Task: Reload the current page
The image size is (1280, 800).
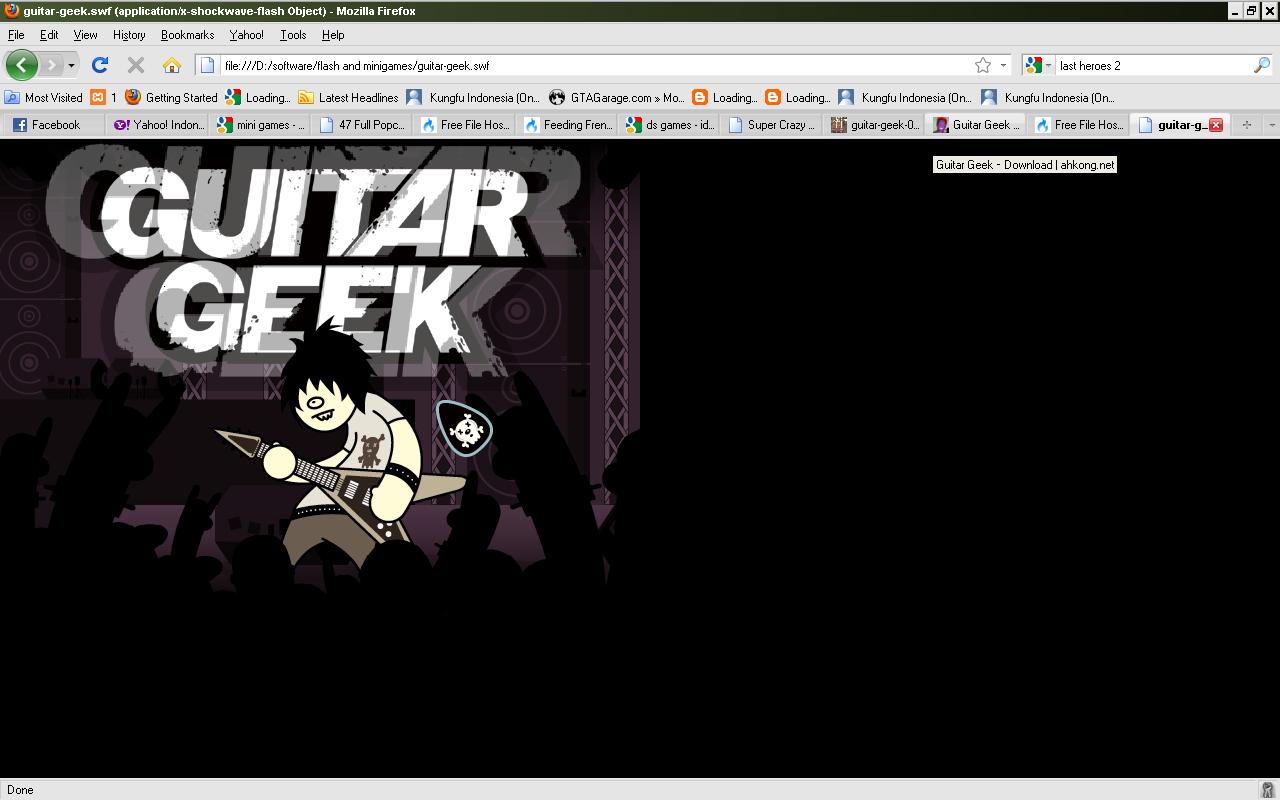Action: [x=100, y=65]
